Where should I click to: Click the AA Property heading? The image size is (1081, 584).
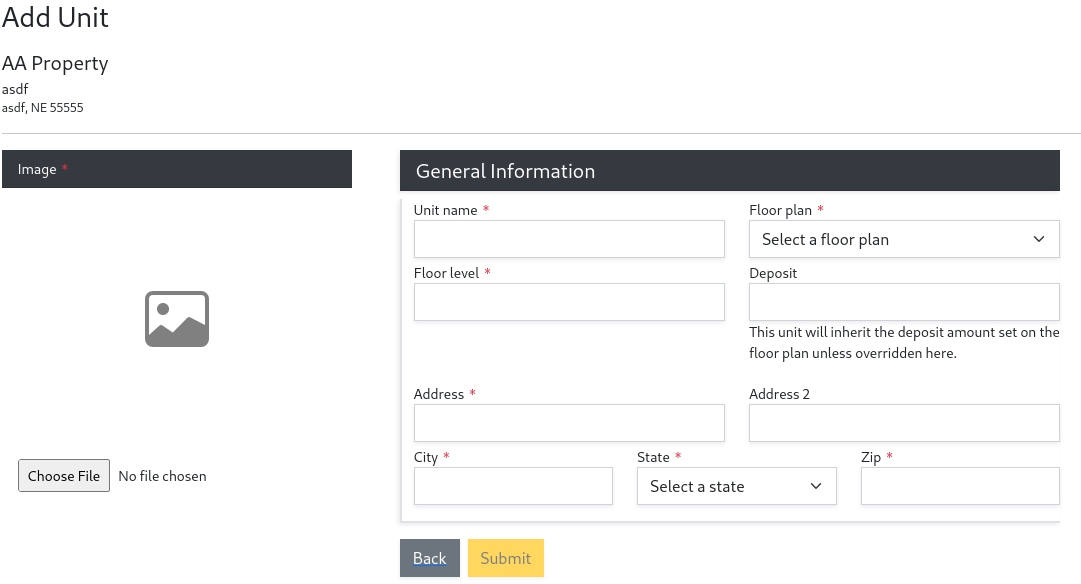(55, 64)
